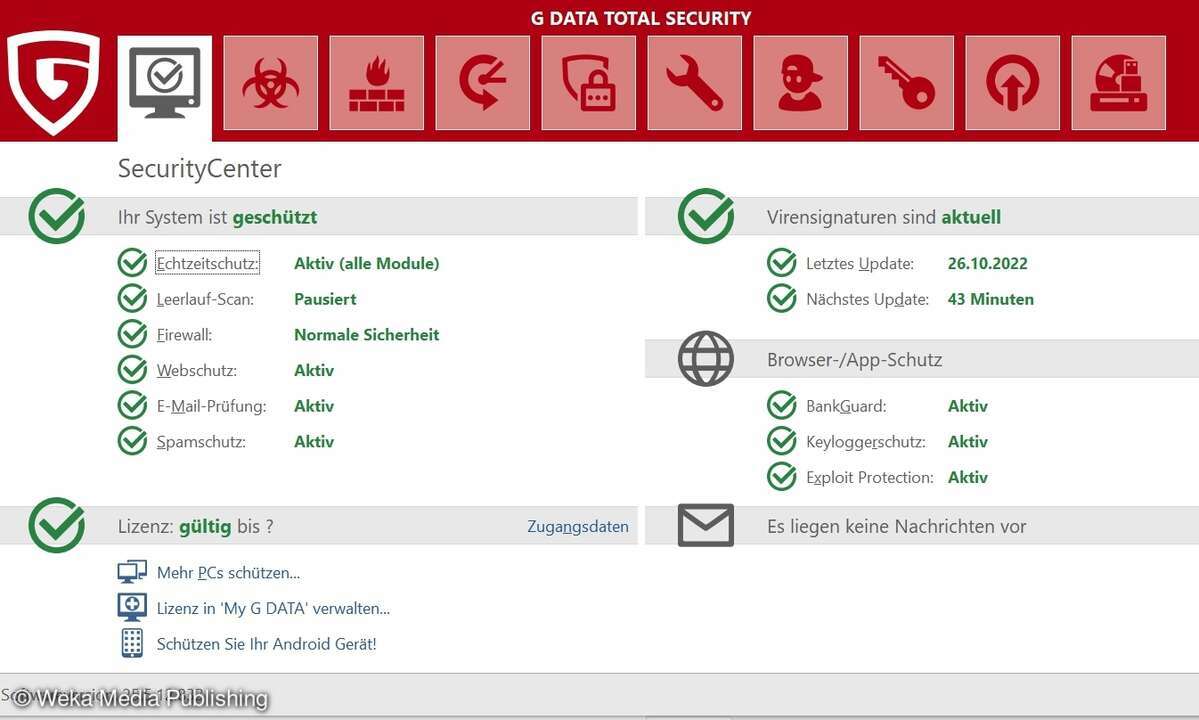Click the 'Pausiert' status value
This screenshot has height=720, width=1199.
click(x=325, y=299)
